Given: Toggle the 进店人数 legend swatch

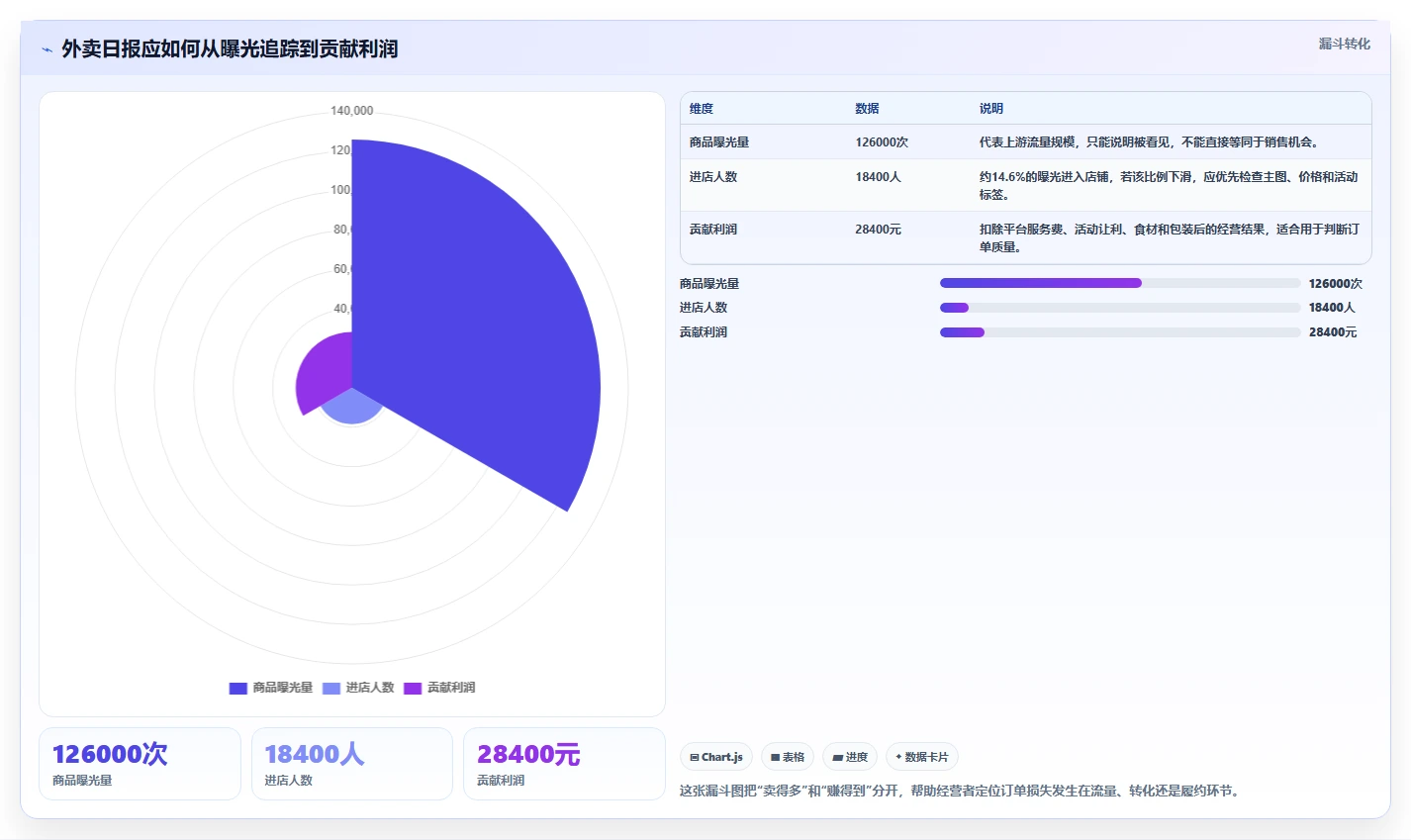Looking at the screenshot, I should click(x=331, y=688).
